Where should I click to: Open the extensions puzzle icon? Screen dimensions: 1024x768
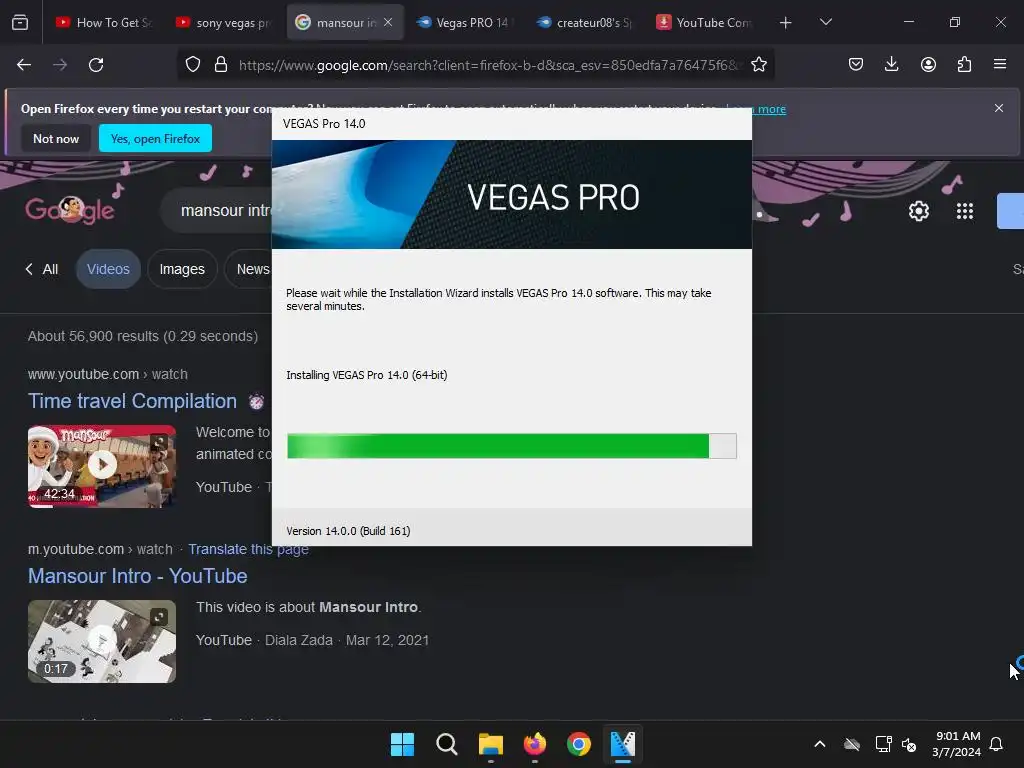pos(964,64)
